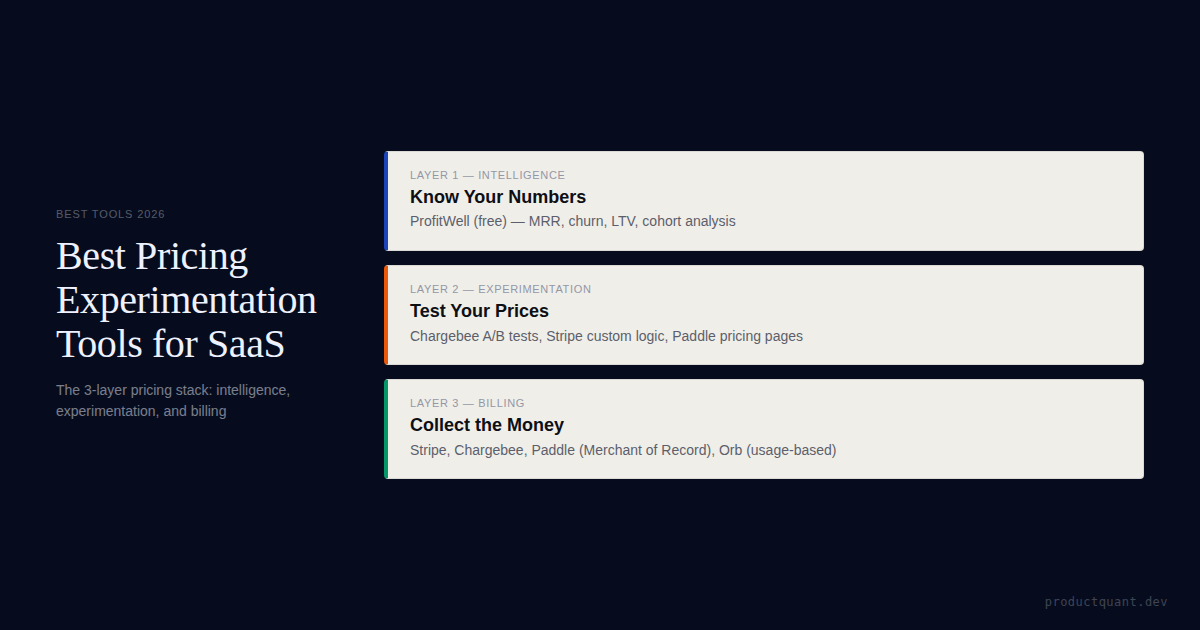Click "cohort analysis" in Layer 1 description

pyautogui.click(x=689, y=221)
